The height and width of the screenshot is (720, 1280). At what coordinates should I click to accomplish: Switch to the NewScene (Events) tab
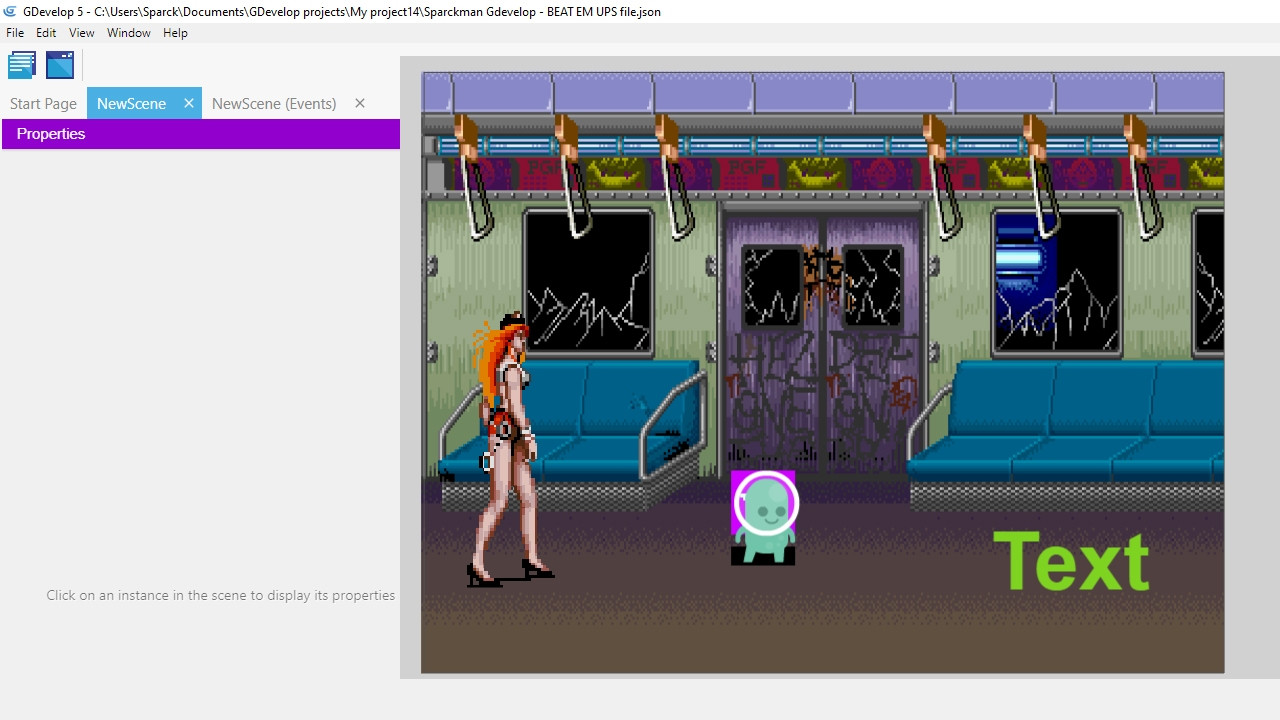point(274,103)
